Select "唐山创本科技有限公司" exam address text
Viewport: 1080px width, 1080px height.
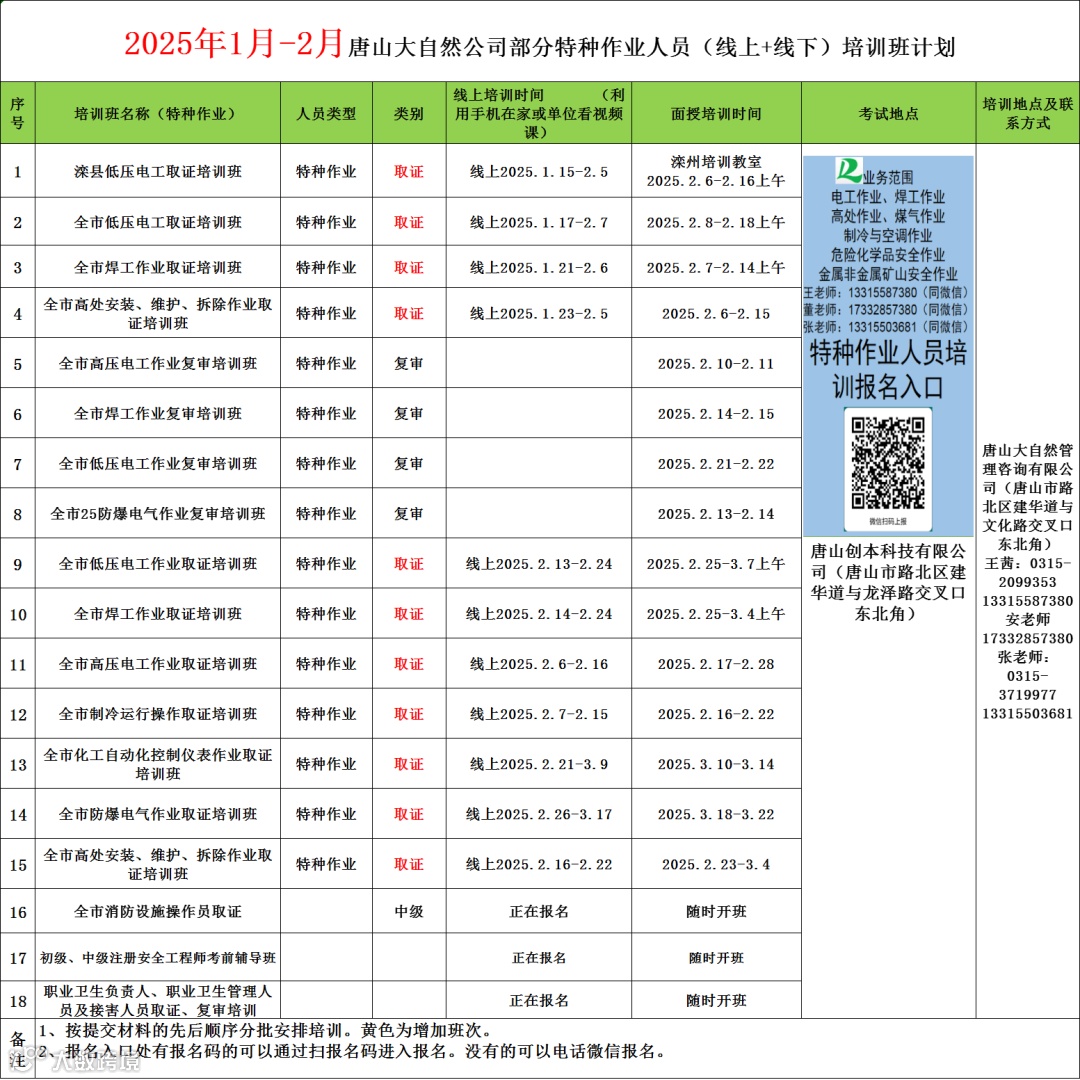pyautogui.click(x=888, y=582)
